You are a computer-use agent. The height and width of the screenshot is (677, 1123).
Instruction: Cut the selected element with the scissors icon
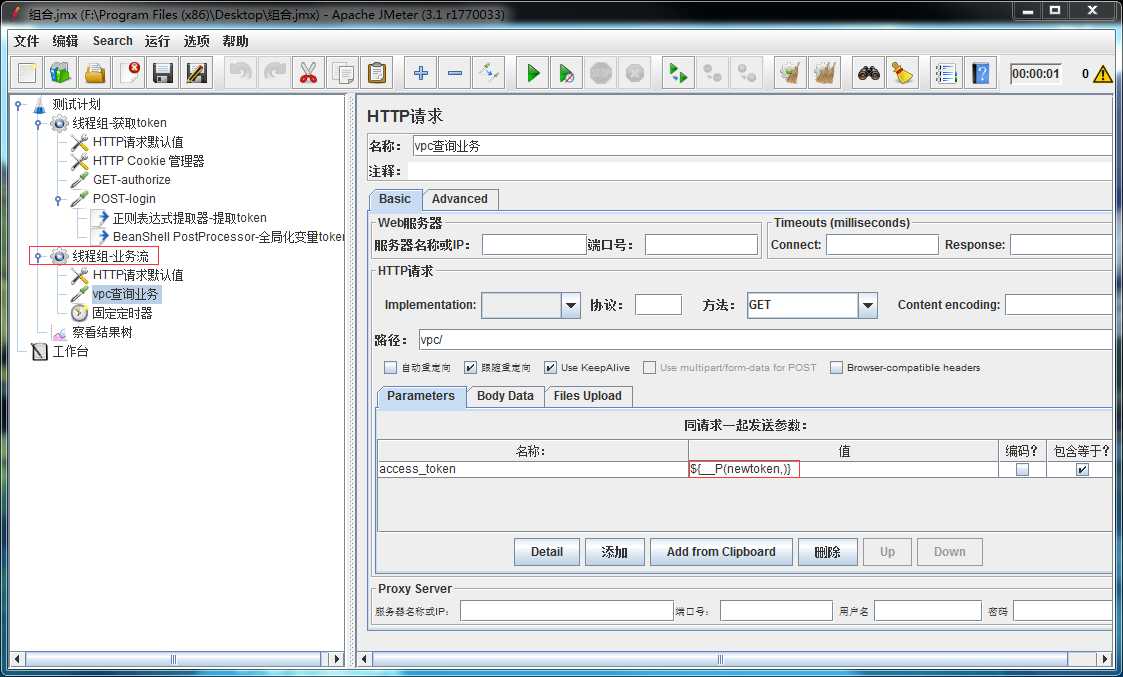pyautogui.click(x=308, y=73)
